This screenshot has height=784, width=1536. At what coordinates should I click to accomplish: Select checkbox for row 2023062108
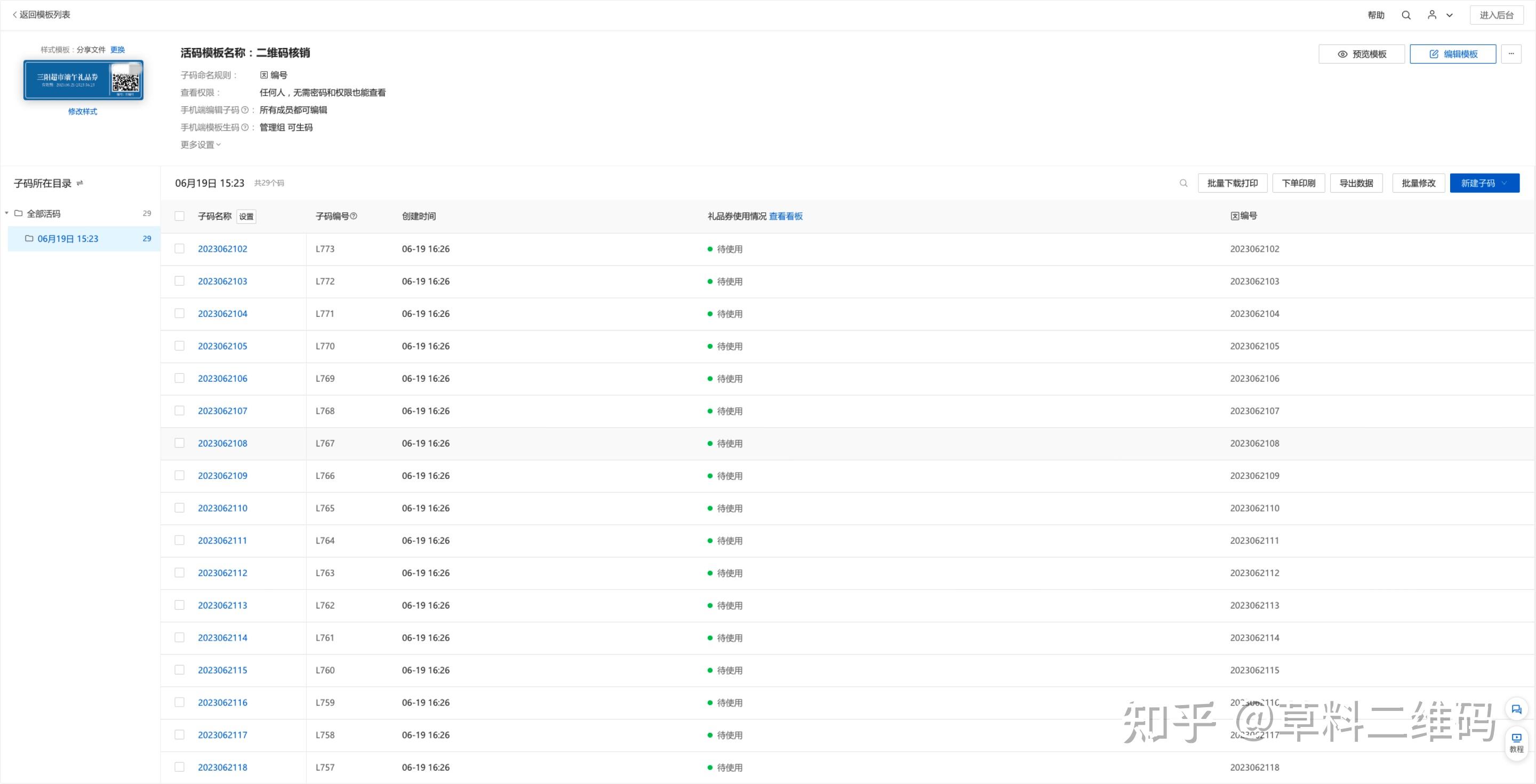coord(180,443)
